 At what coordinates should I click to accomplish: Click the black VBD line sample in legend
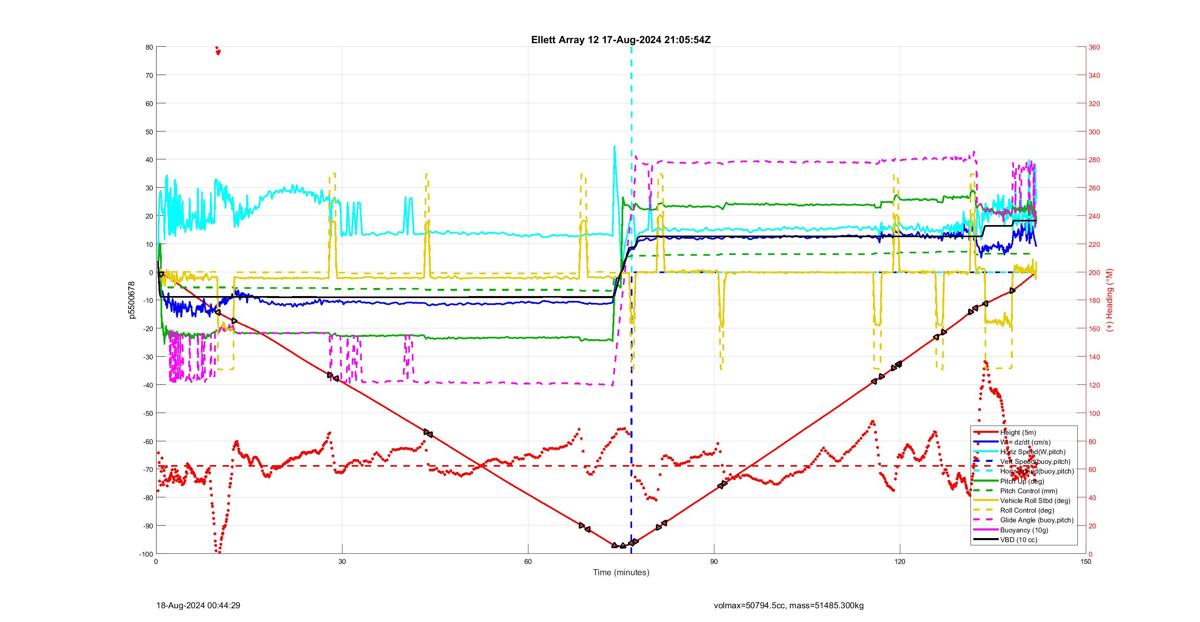click(x=986, y=540)
